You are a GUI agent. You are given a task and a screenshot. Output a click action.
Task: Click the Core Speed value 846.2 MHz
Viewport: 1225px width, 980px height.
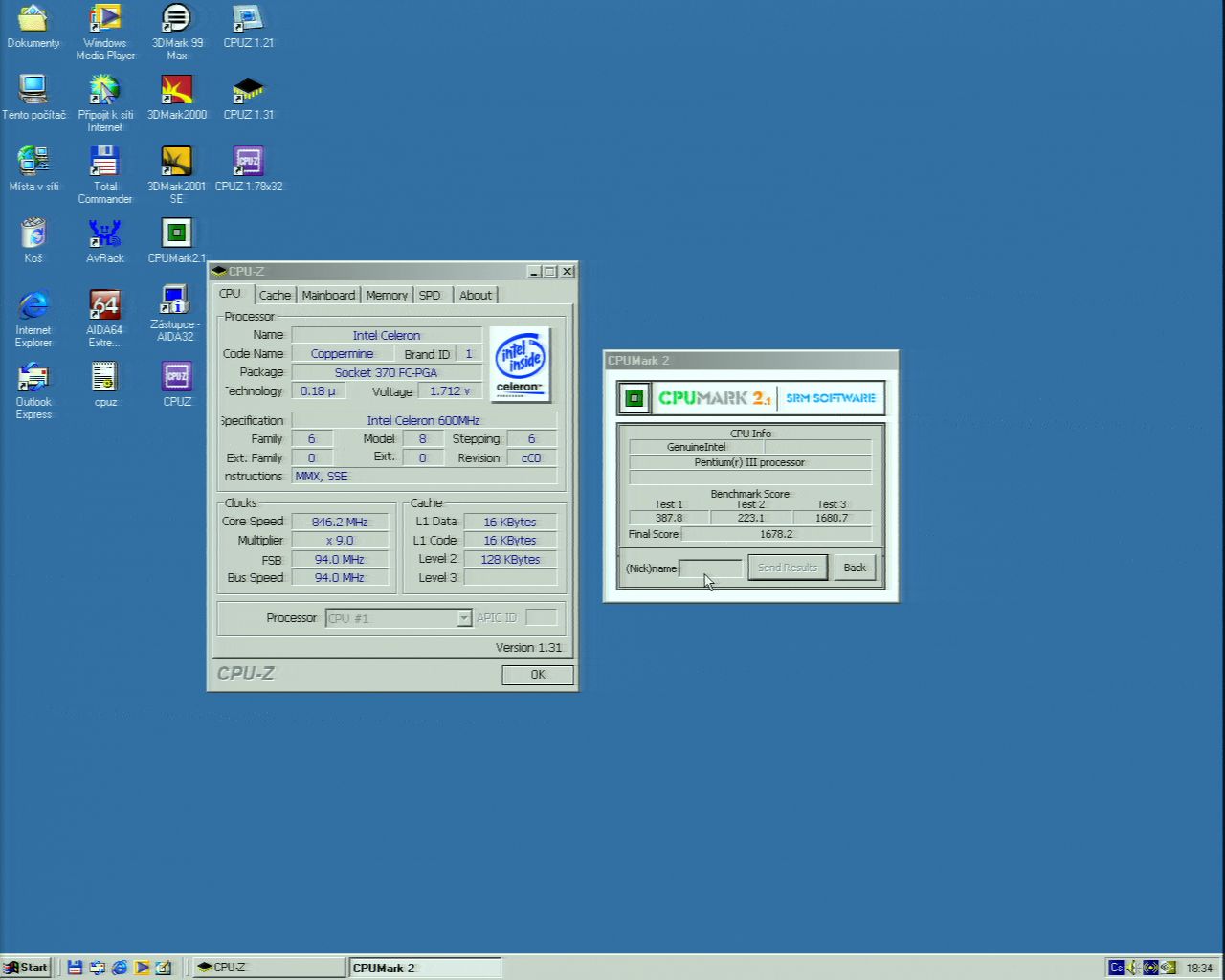(x=340, y=522)
